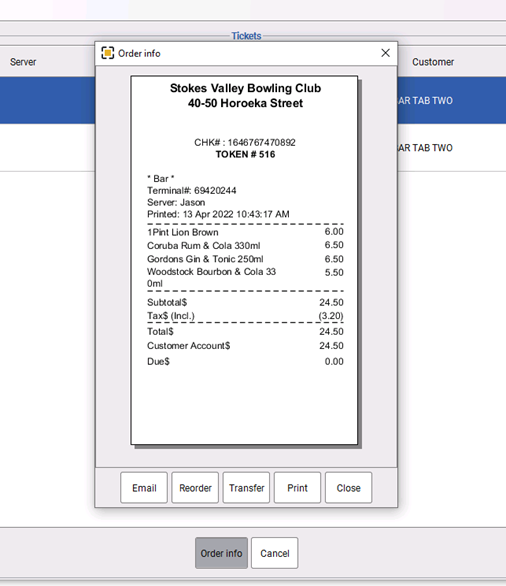Click the 5.50 price of Woodstock Bourbon

tap(334, 272)
